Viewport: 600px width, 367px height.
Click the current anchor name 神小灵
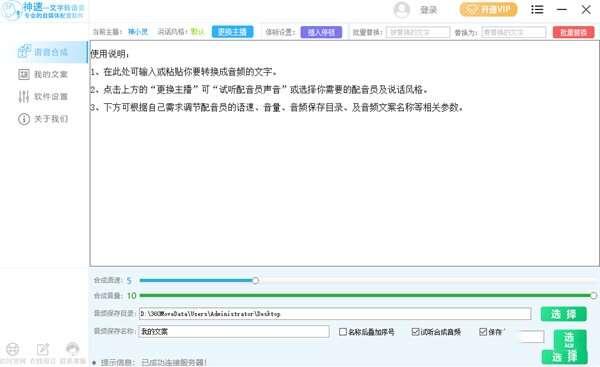coord(137,32)
